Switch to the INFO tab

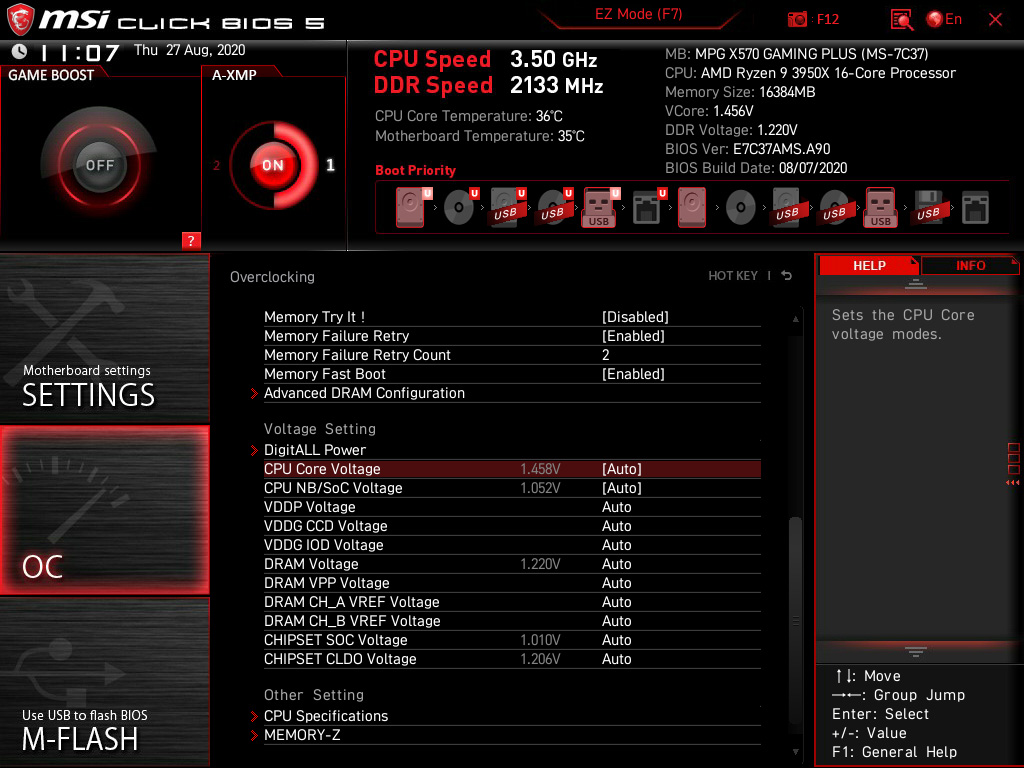[x=970, y=265]
